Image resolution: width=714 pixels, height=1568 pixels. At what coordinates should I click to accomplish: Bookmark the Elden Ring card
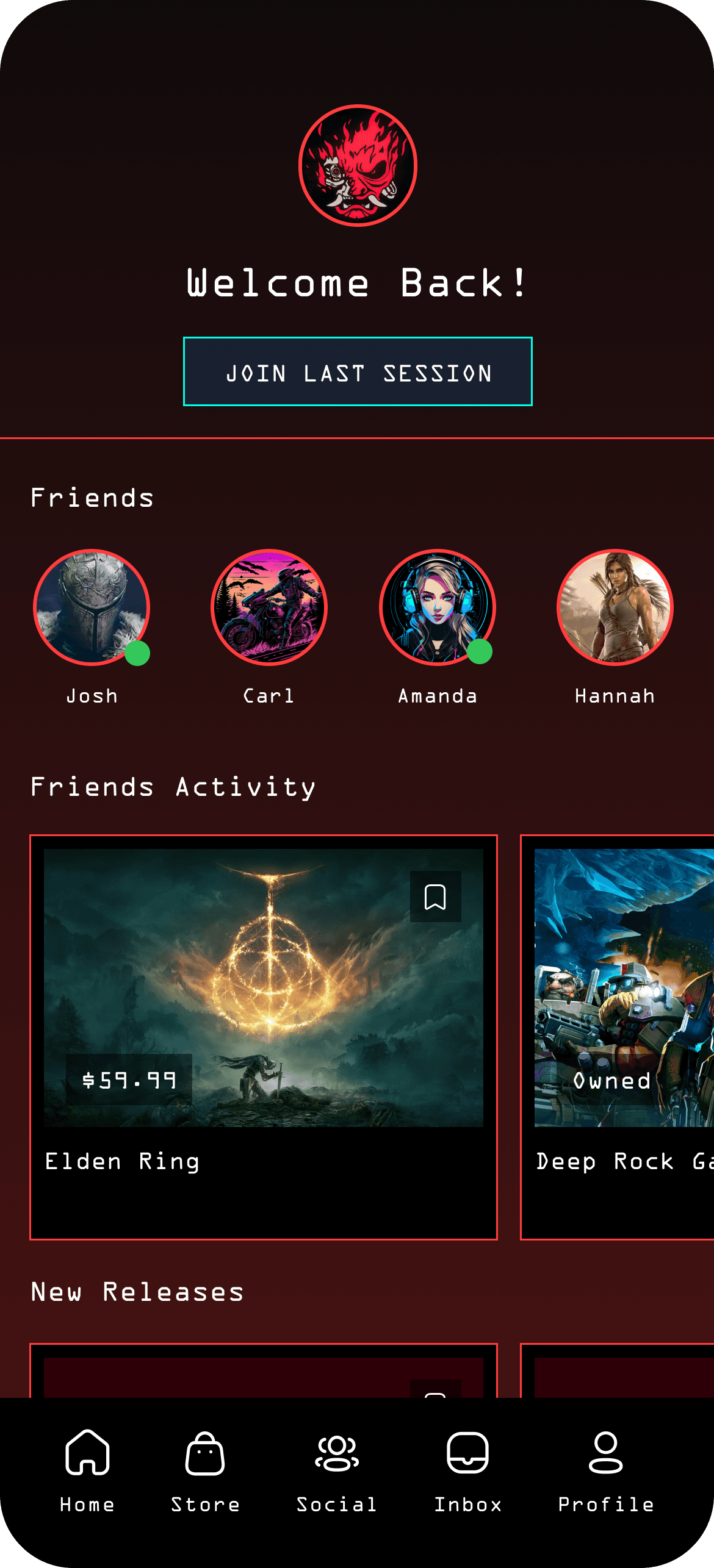pos(435,897)
